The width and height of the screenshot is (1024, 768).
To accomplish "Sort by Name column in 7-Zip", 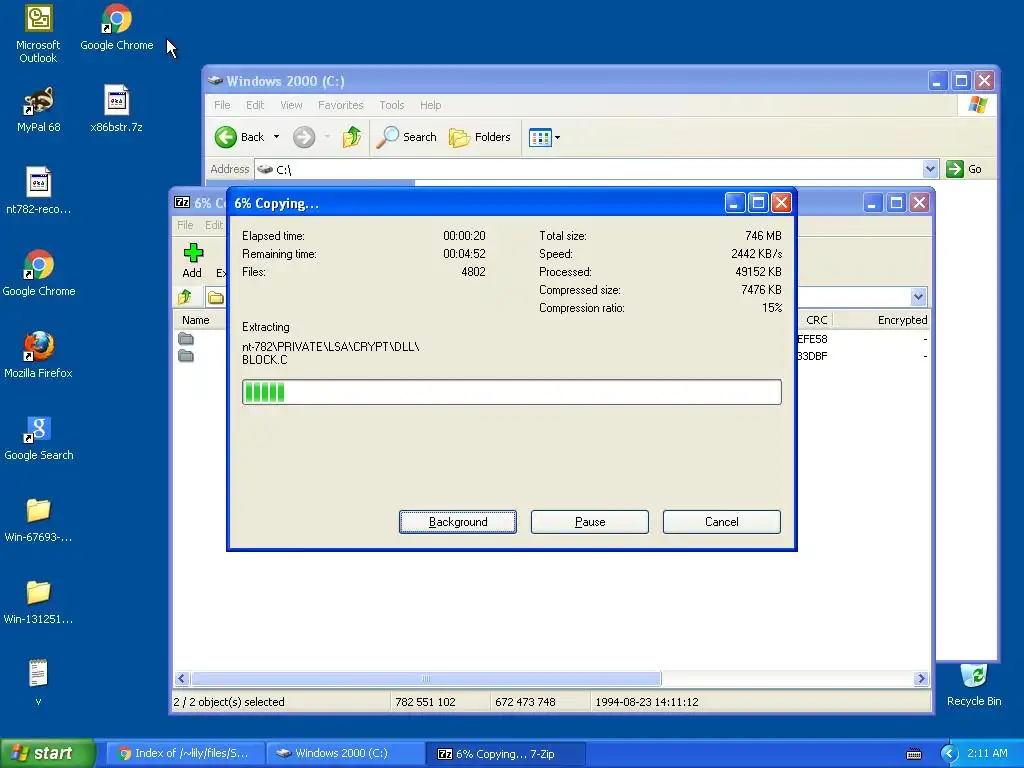I will (x=196, y=320).
